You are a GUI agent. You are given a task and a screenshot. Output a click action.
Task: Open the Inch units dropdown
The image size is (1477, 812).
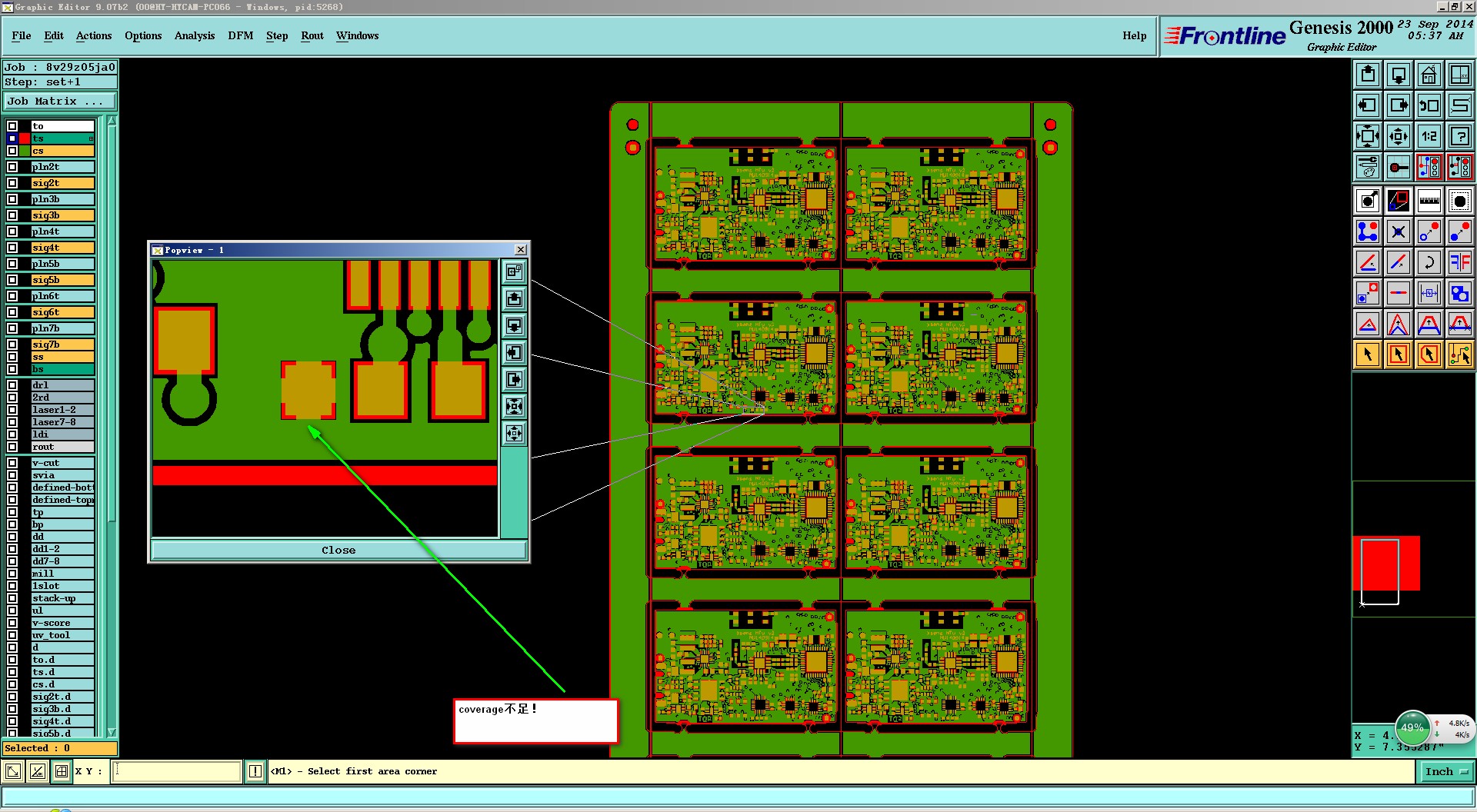(1446, 771)
